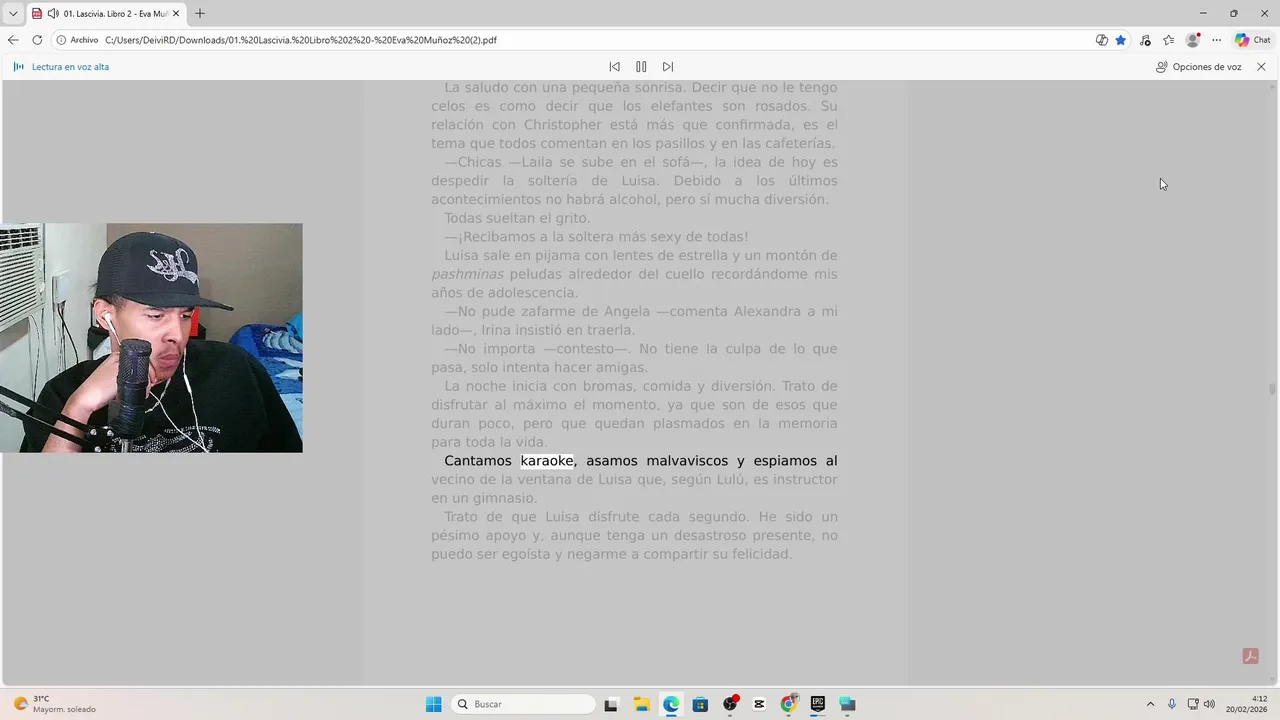This screenshot has height=720, width=1280.
Task: Close the read aloud toolbar
Action: click(x=1261, y=67)
